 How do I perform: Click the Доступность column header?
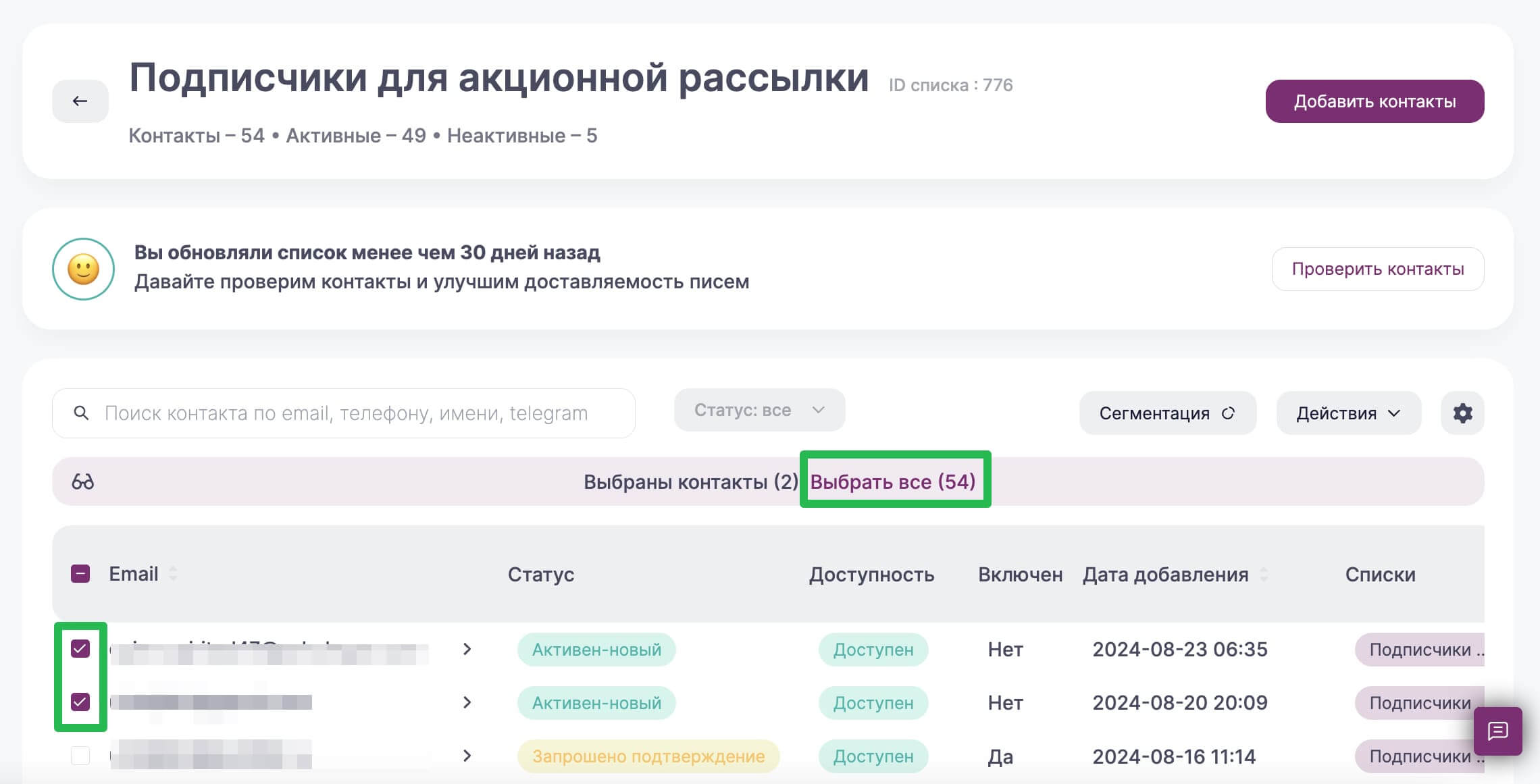click(871, 574)
